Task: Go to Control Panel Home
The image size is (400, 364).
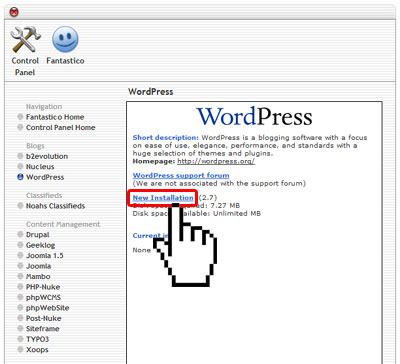Action: [61, 127]
